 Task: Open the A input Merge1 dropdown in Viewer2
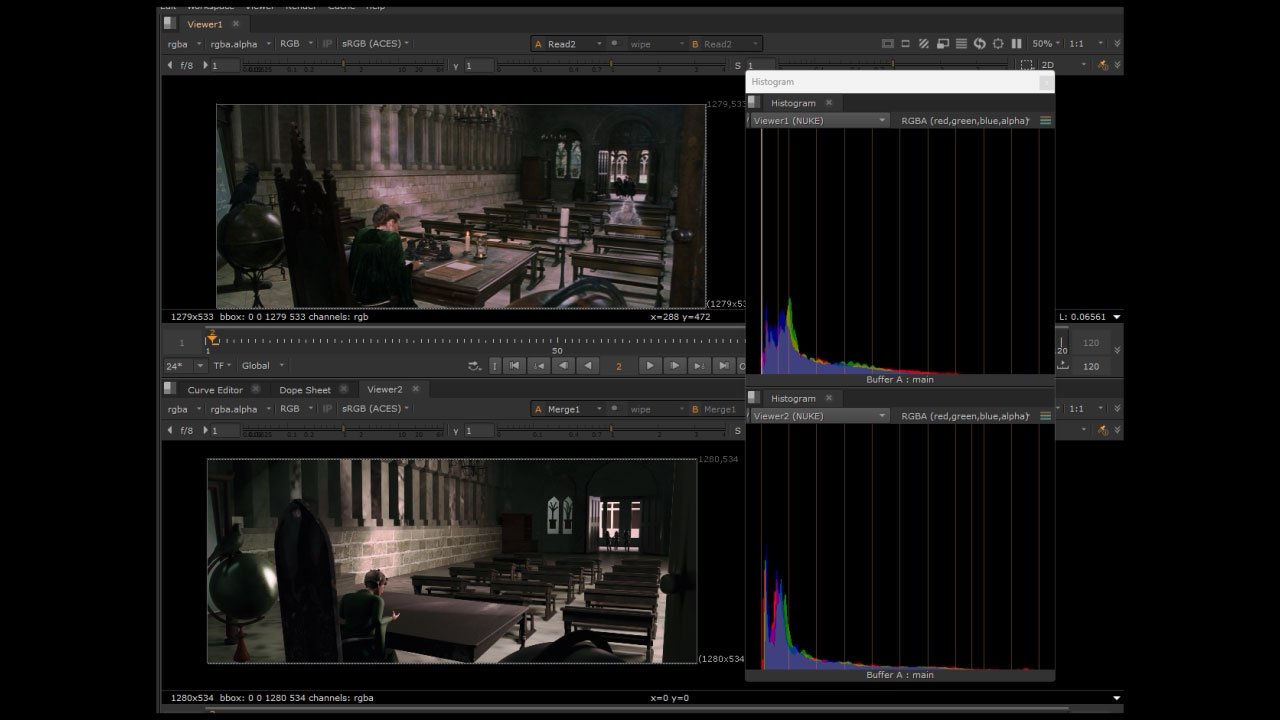pos(568,409)
